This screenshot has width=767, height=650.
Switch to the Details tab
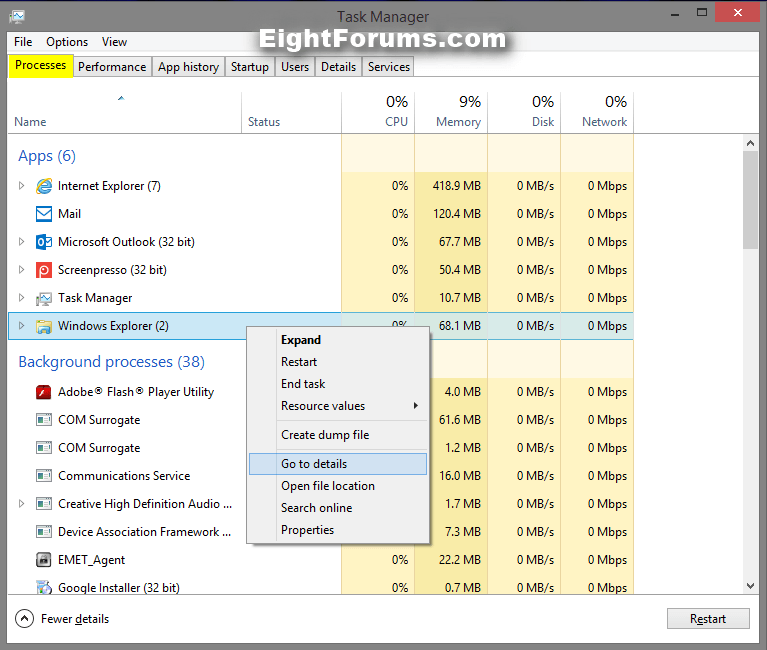pyautogui.click(x=338, y=67)
